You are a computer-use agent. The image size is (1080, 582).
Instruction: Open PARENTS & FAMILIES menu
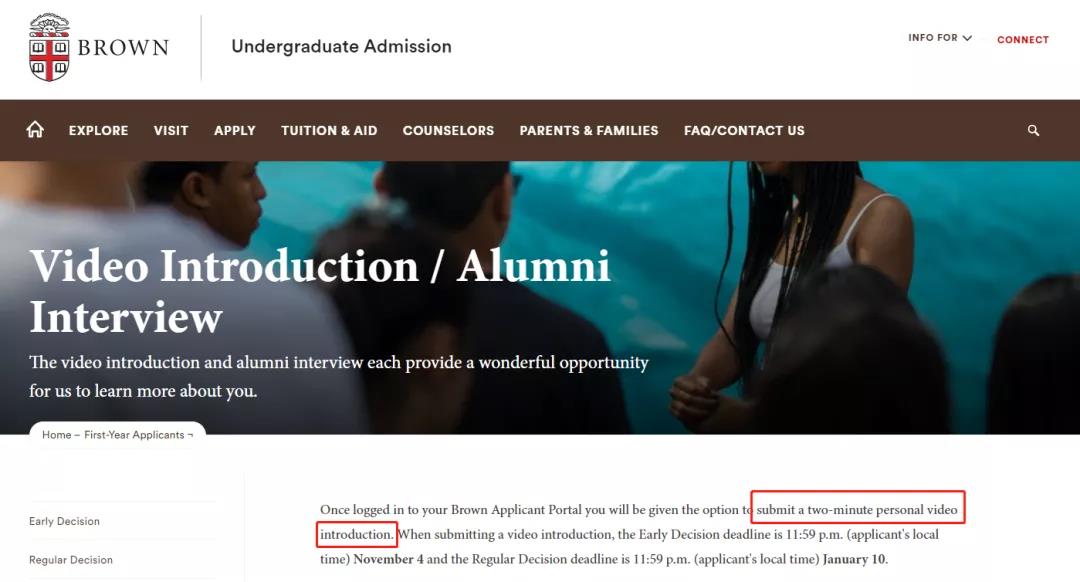[x=589, y=130]
